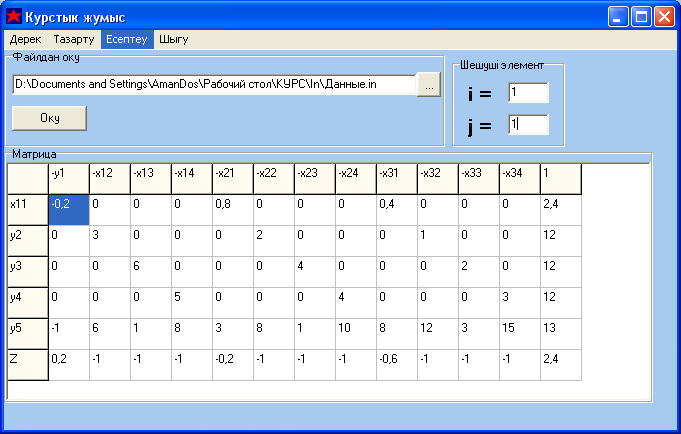The image size is (681, 434).
Task: Select the -y1 column header
Action: click(x=69, y=179)
